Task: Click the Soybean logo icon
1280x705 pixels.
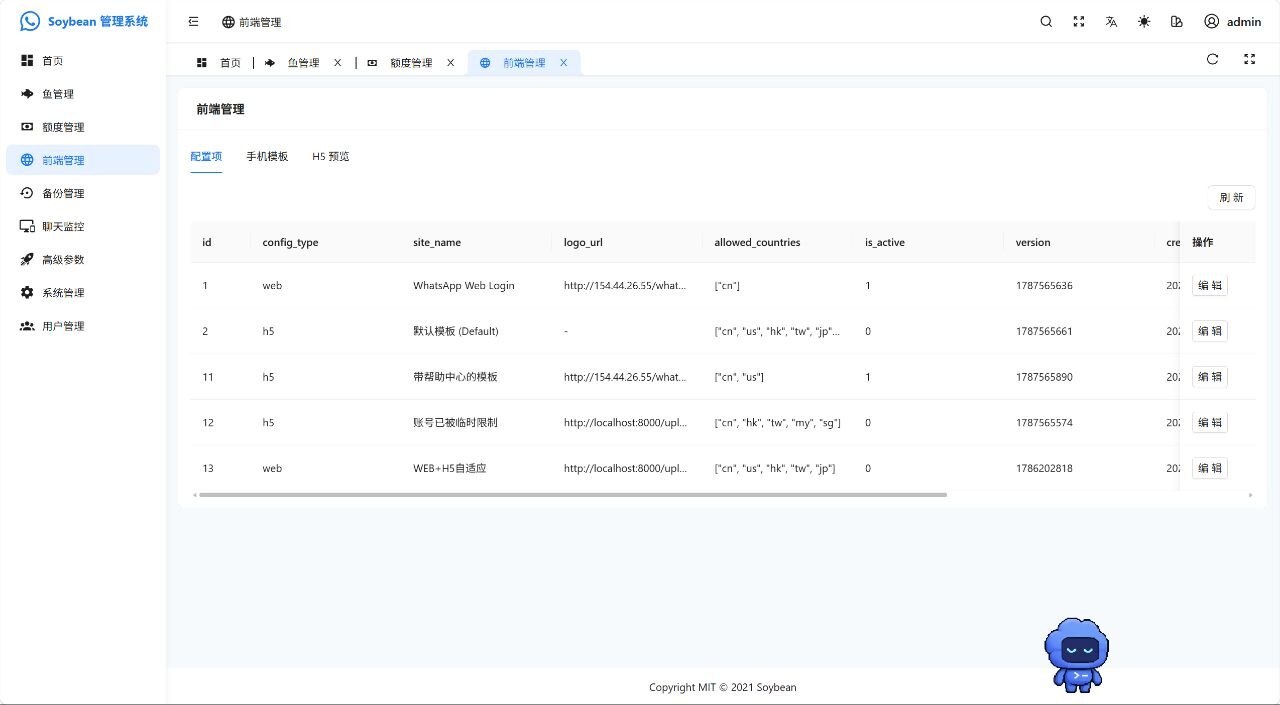Action: (x=30, y=21)
